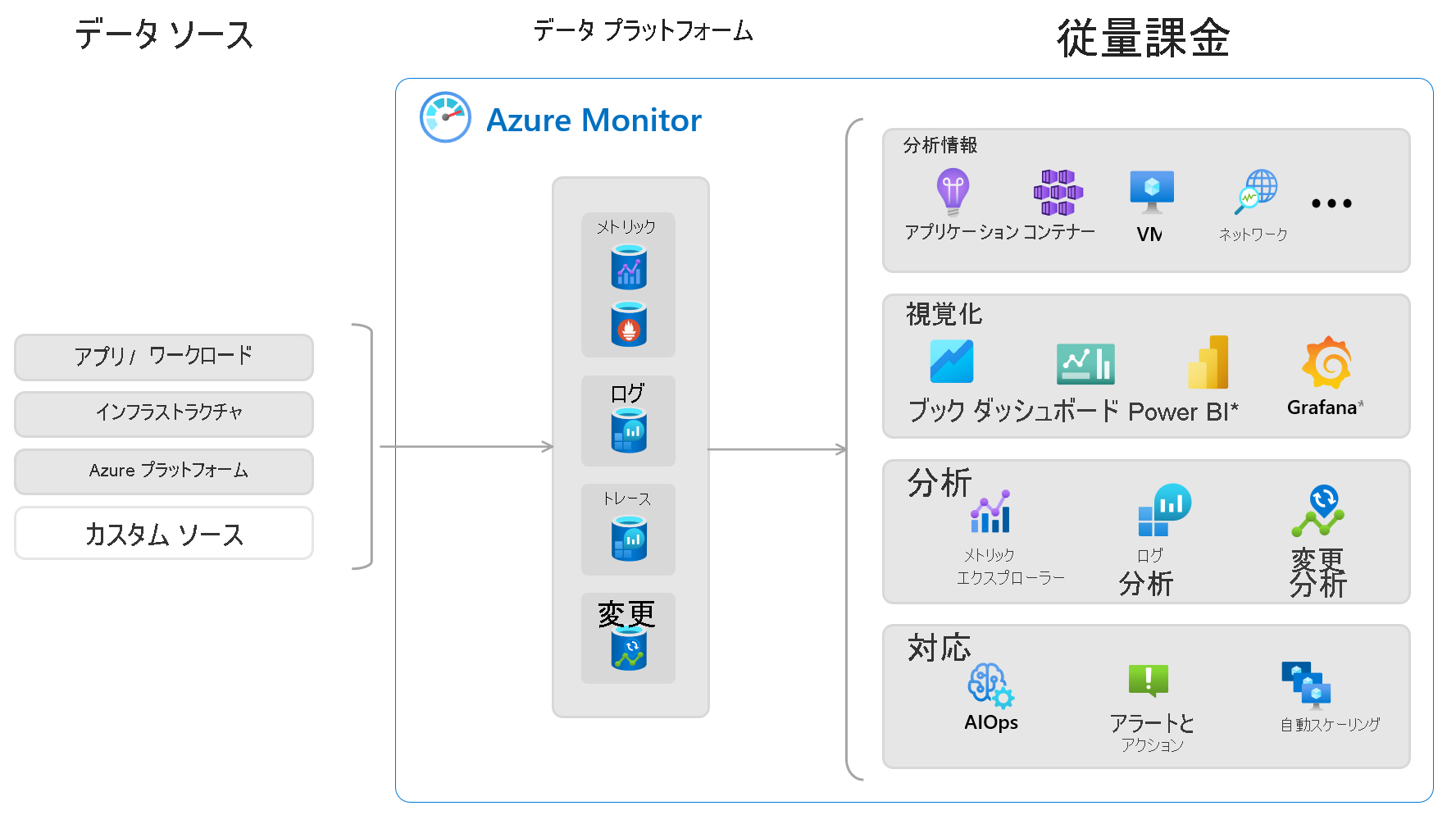Click the 分析情報 section label

(x=940, y=146)
